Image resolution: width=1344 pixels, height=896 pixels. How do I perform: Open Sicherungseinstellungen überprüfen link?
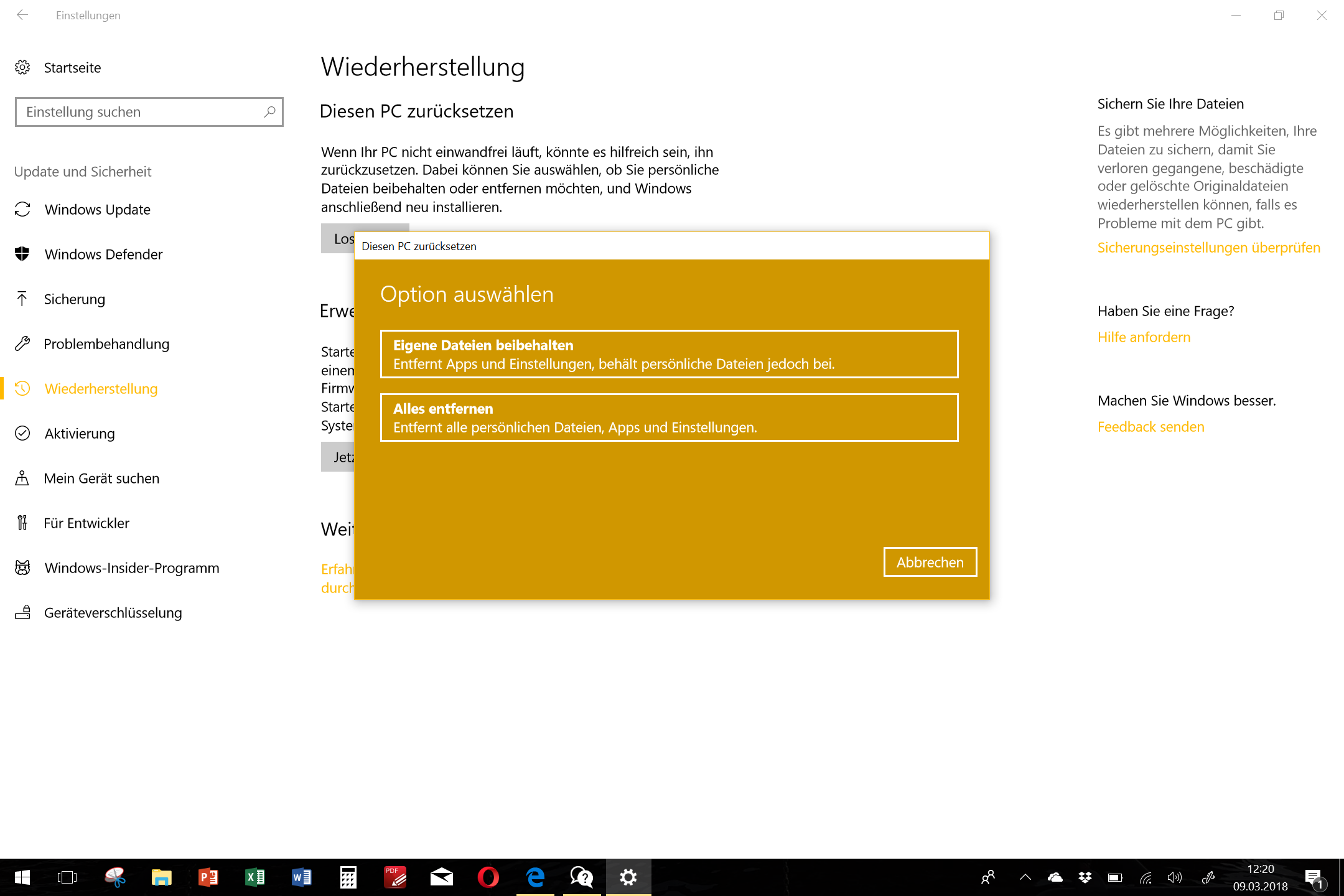coord(1208,248)
